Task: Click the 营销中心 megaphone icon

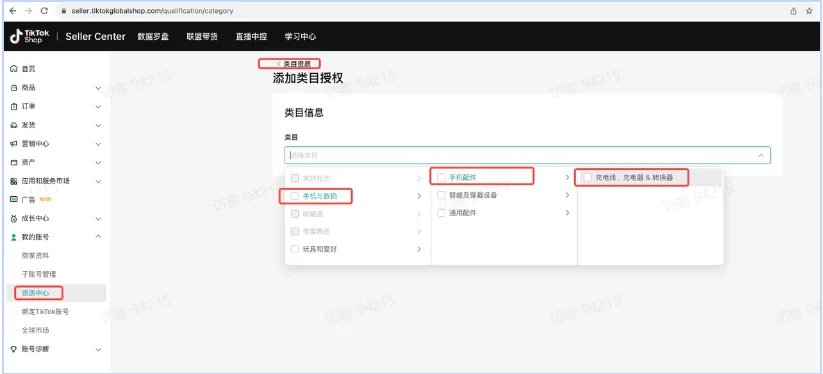Action: coord(14,144)
